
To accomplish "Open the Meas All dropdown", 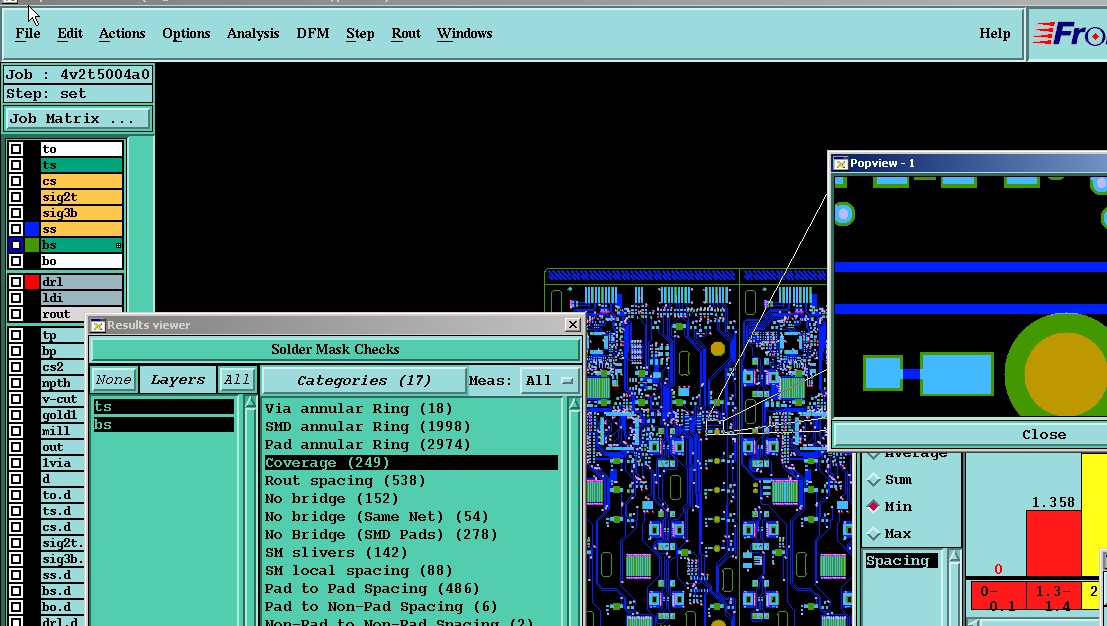I will tap(549, 380).
